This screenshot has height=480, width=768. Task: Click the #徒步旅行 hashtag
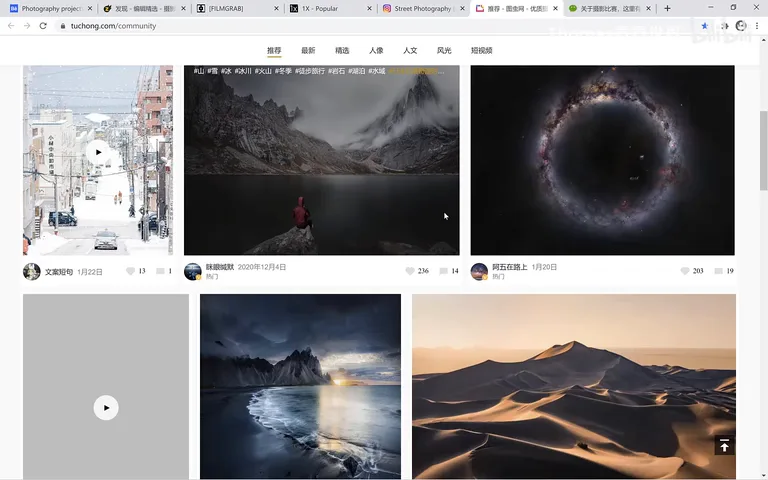(x=310, y=71)
